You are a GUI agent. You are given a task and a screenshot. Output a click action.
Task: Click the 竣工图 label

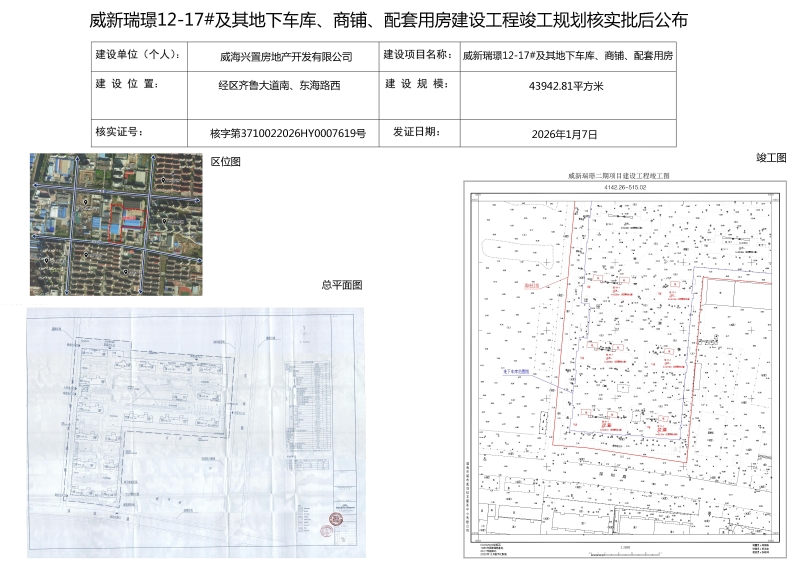[x=771, y=158]
